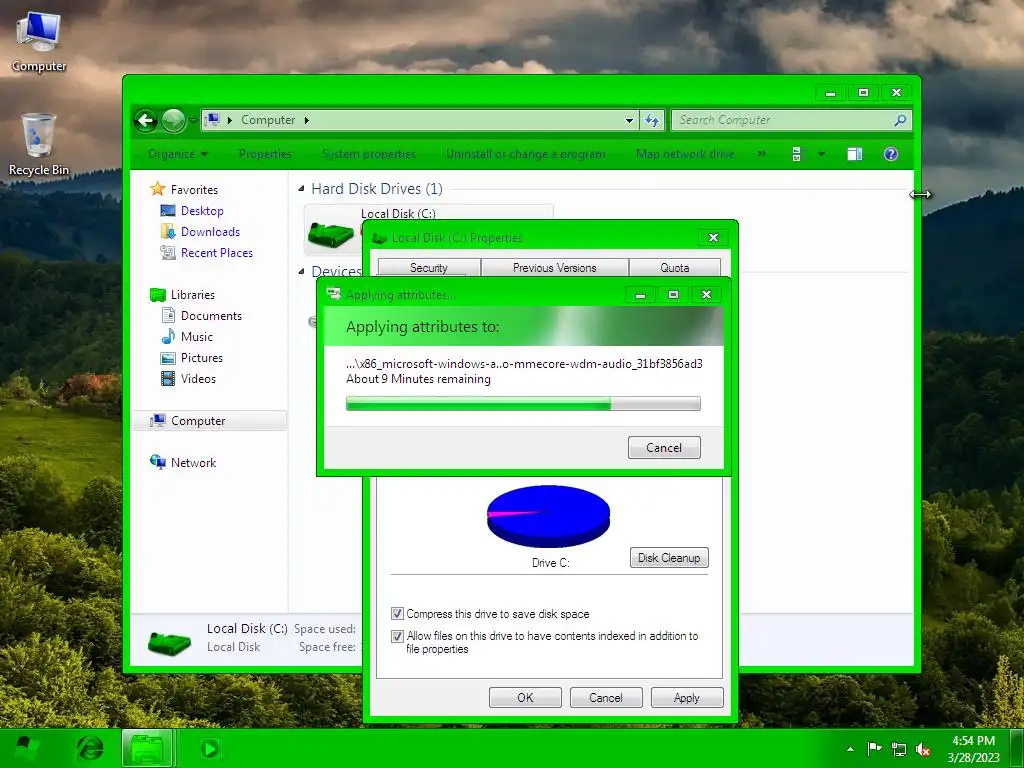
Task: Click the taskbar clock showing 4:54 PM
Action: click(x=974, y=749)
